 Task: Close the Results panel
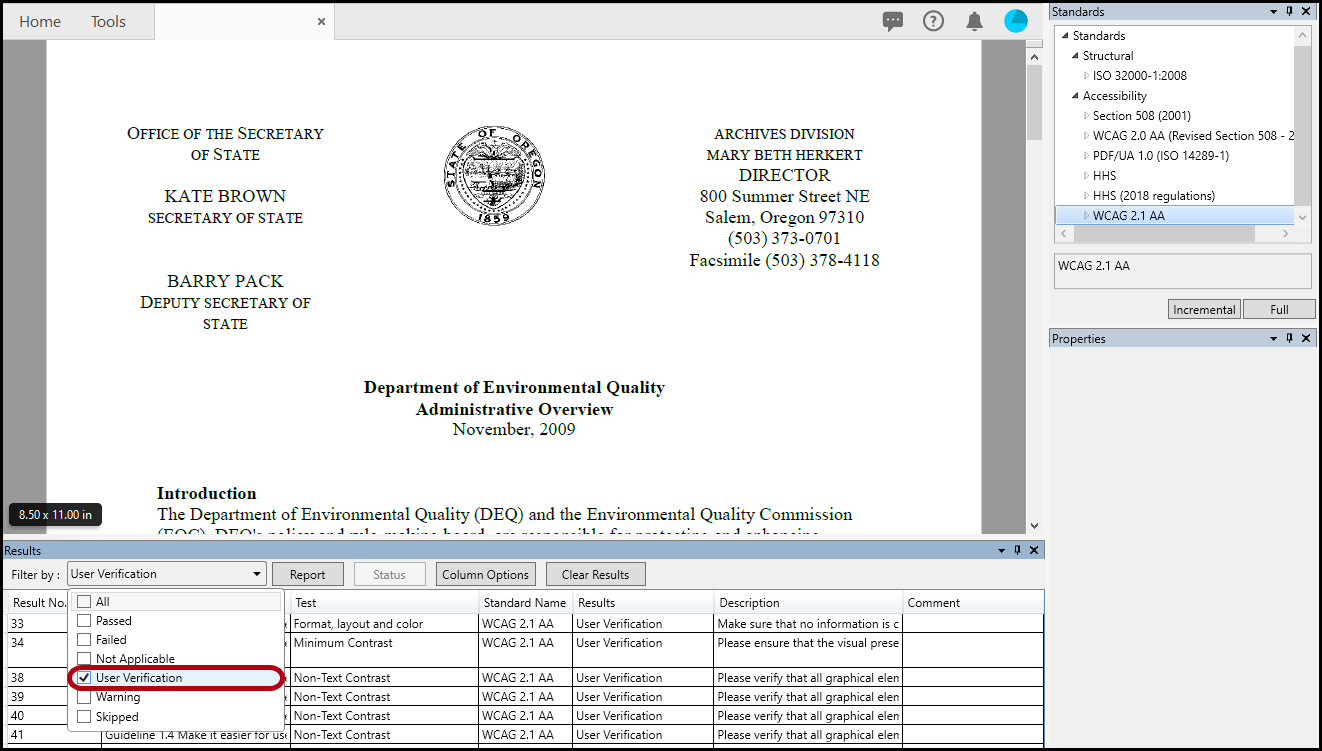pos(1034,551)
